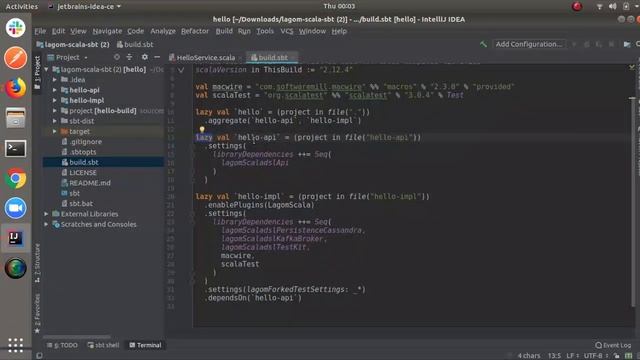
Task: Collapse the lagom-scala-sbt root node
Action: [47, 69]
